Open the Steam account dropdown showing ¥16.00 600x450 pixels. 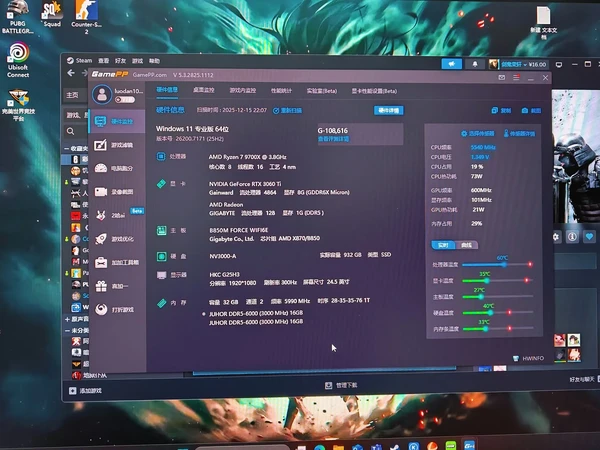click(x=523, y=64)
